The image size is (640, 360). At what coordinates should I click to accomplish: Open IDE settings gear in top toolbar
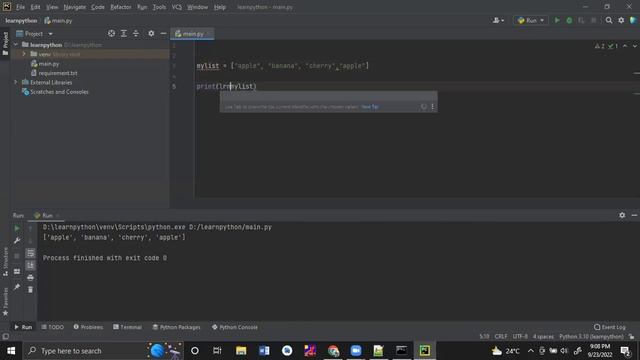621,20
